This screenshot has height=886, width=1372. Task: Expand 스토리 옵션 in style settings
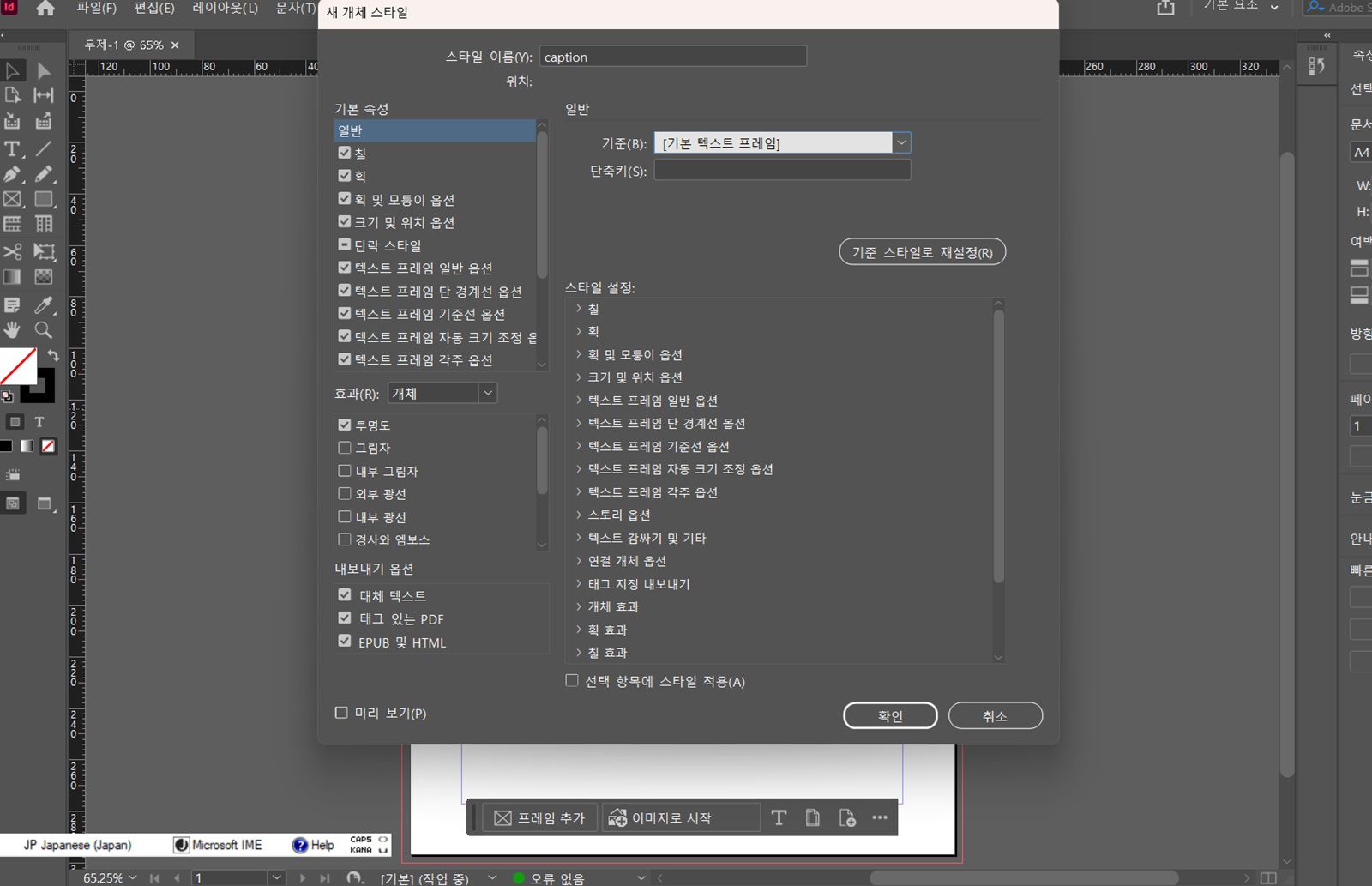pos(579,514)
